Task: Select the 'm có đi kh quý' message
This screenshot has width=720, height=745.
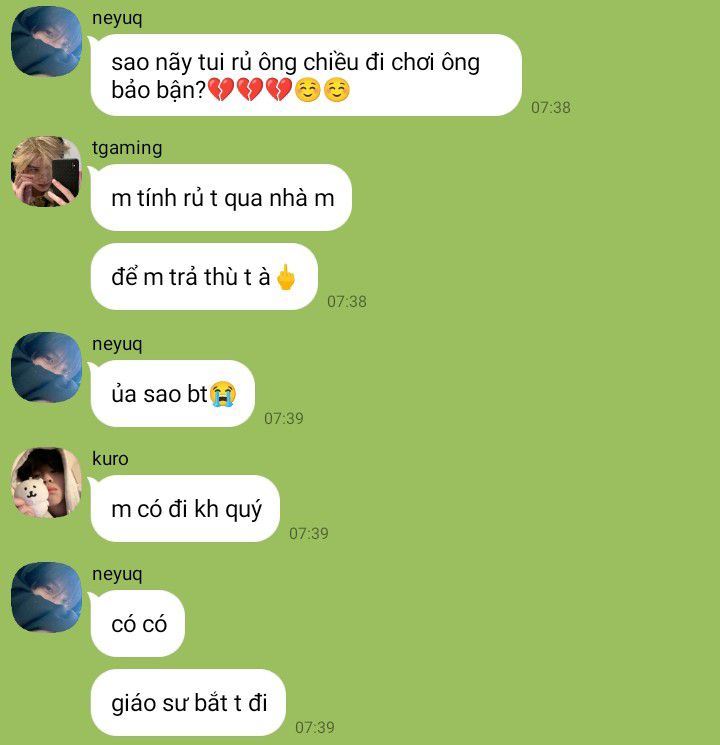Action: [x=185, y=508]
